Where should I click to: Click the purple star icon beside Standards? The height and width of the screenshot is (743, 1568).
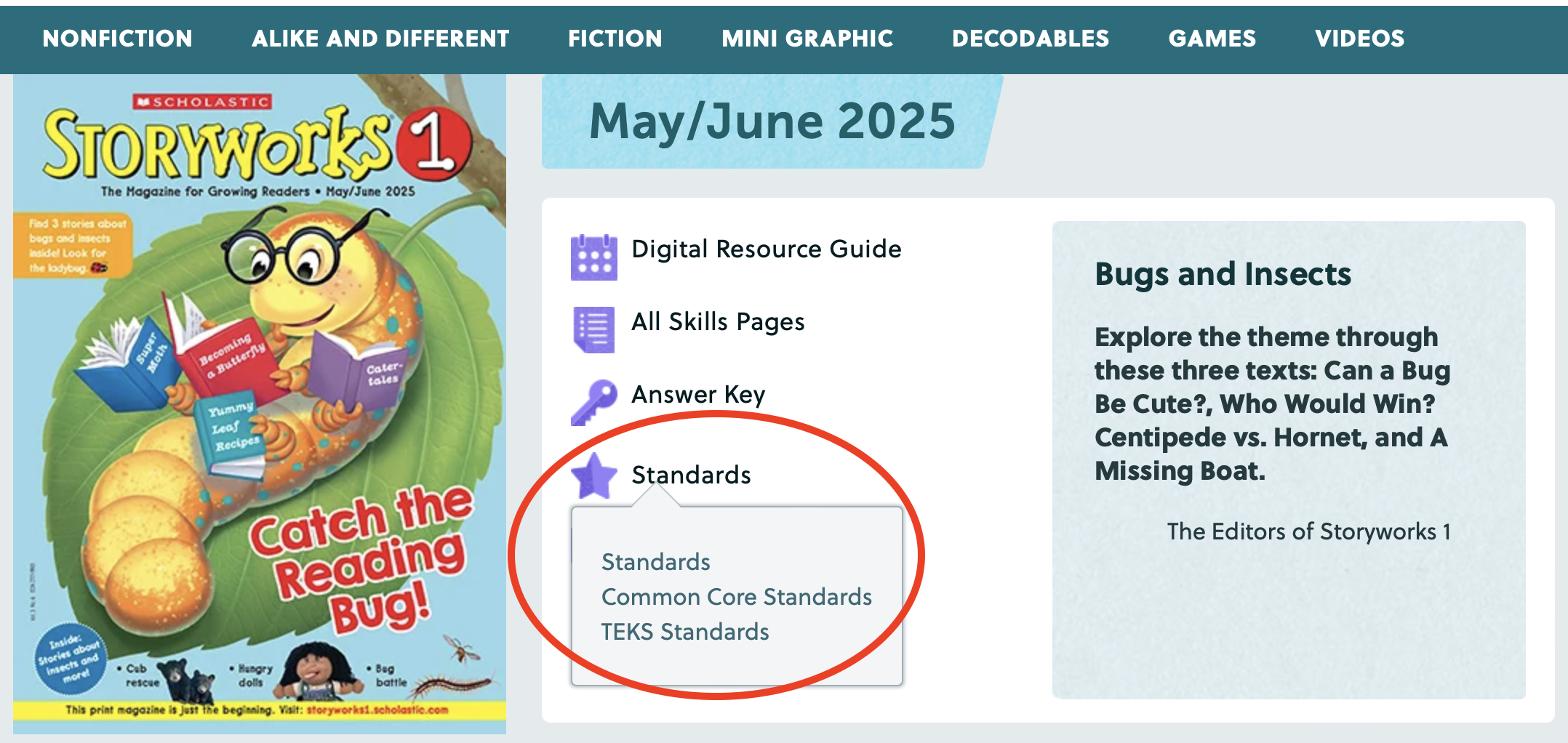click(593, 476)
